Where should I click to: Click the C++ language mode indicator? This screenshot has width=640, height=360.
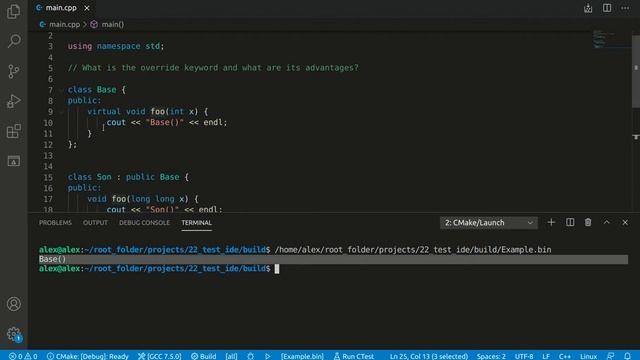pos(565,356)
